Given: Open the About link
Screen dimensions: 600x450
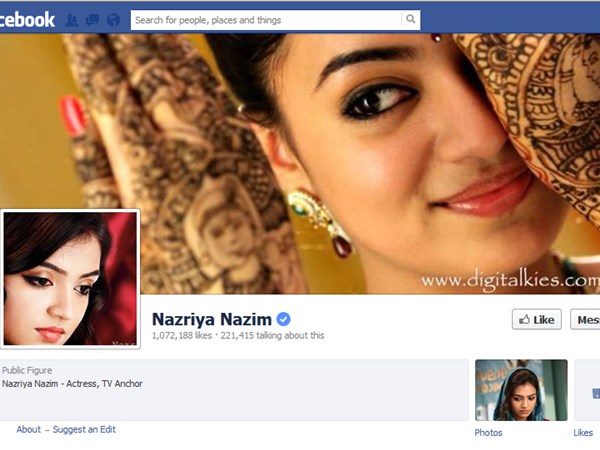Looking at the screenshot, I should [x=29, y=429].
